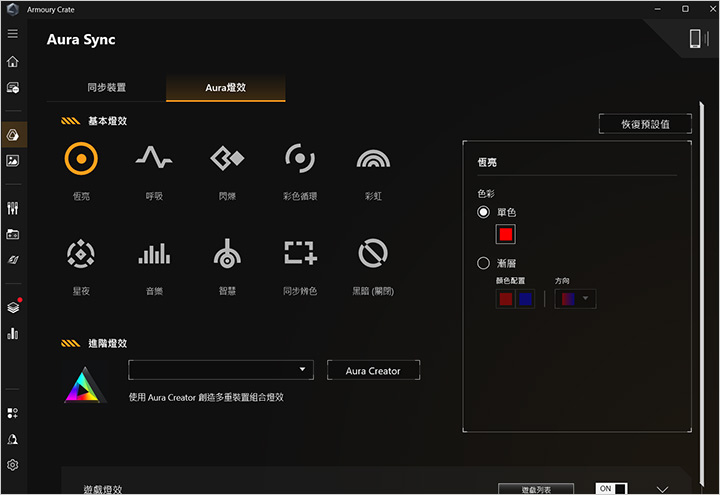
Task: Activate the 音樂 music effect
Action: coord(154,253)
